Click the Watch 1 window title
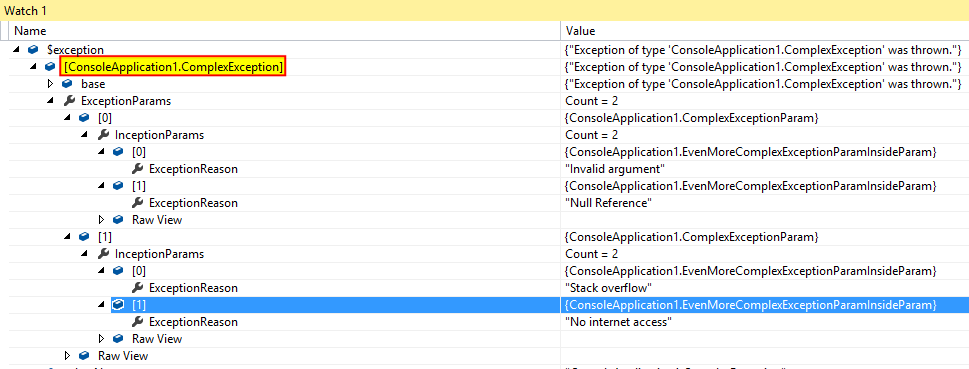The width and height of the screenshot is (969, 369). [25, 11]
